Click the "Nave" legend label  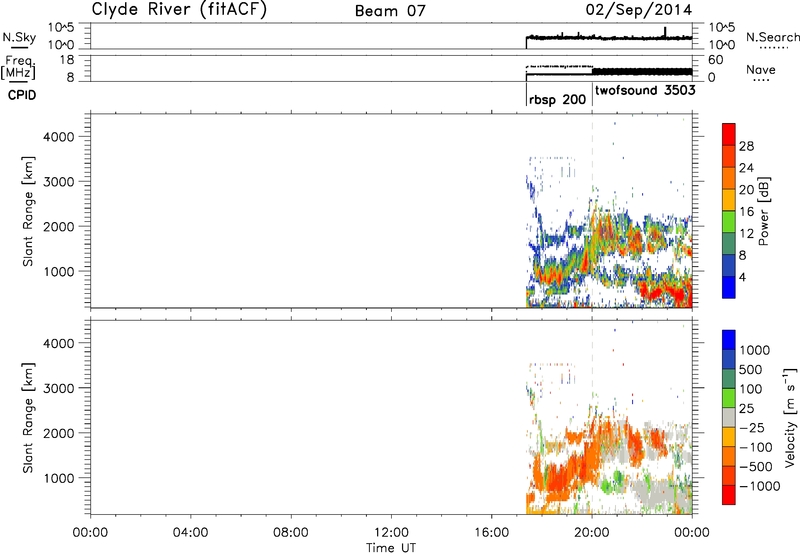[761, 69]
